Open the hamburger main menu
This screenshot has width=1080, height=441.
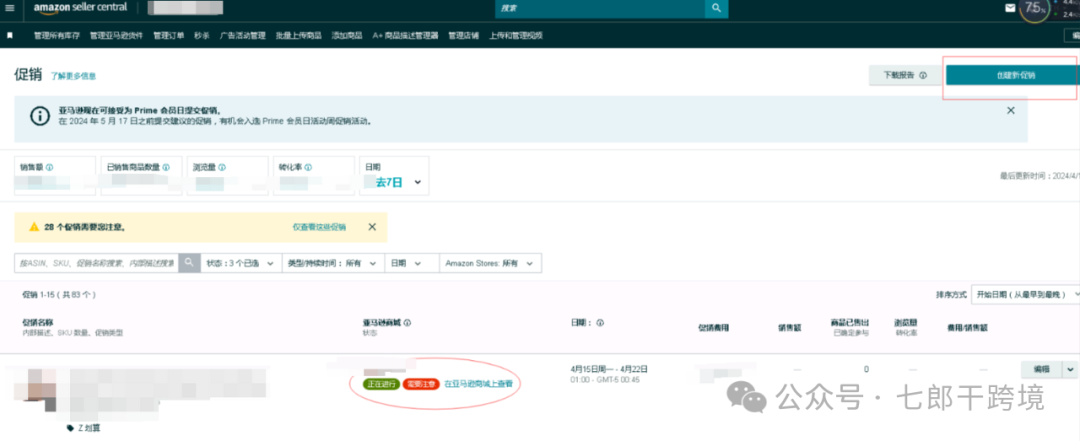tap(10, 8)
